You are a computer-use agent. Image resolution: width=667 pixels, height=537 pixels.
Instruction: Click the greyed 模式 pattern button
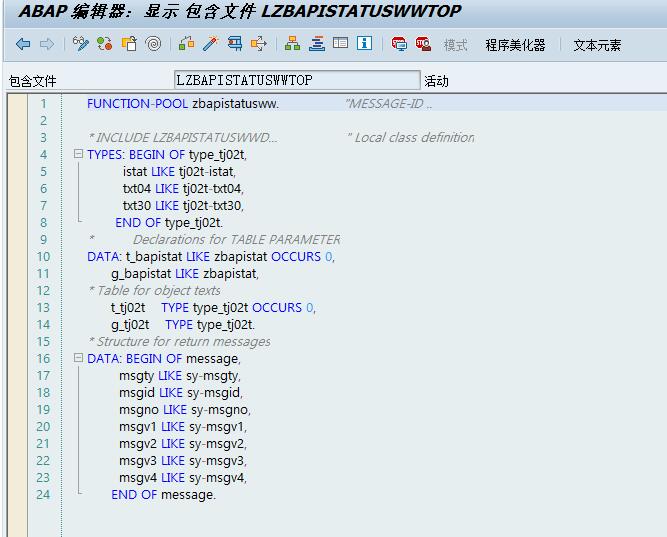tap(455, 45)
